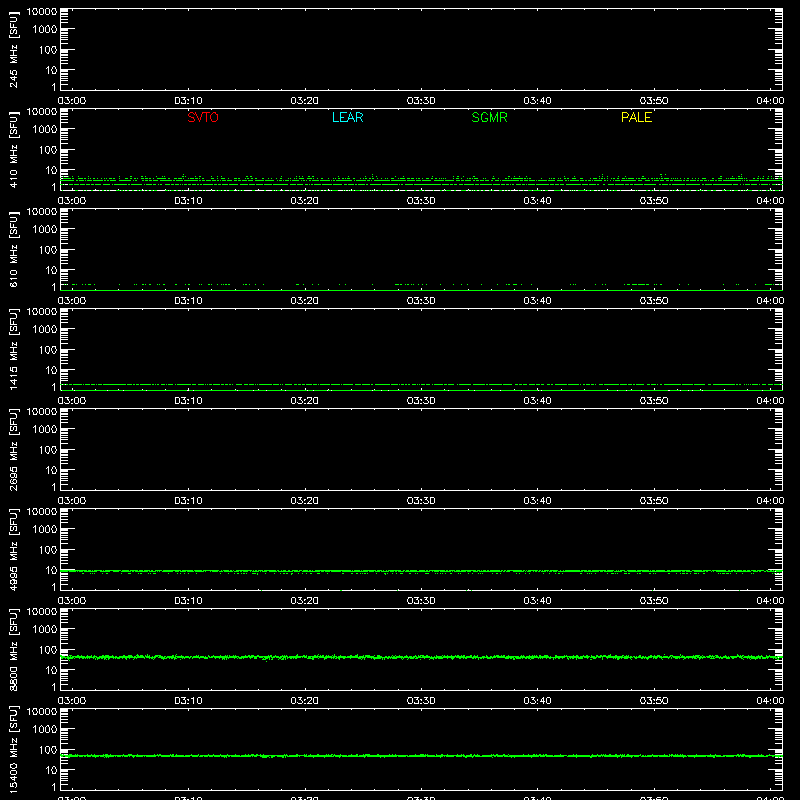Click 03:00 tick under the 1415 MHz panel
This screenshot has height=800, width=800.
72,401
